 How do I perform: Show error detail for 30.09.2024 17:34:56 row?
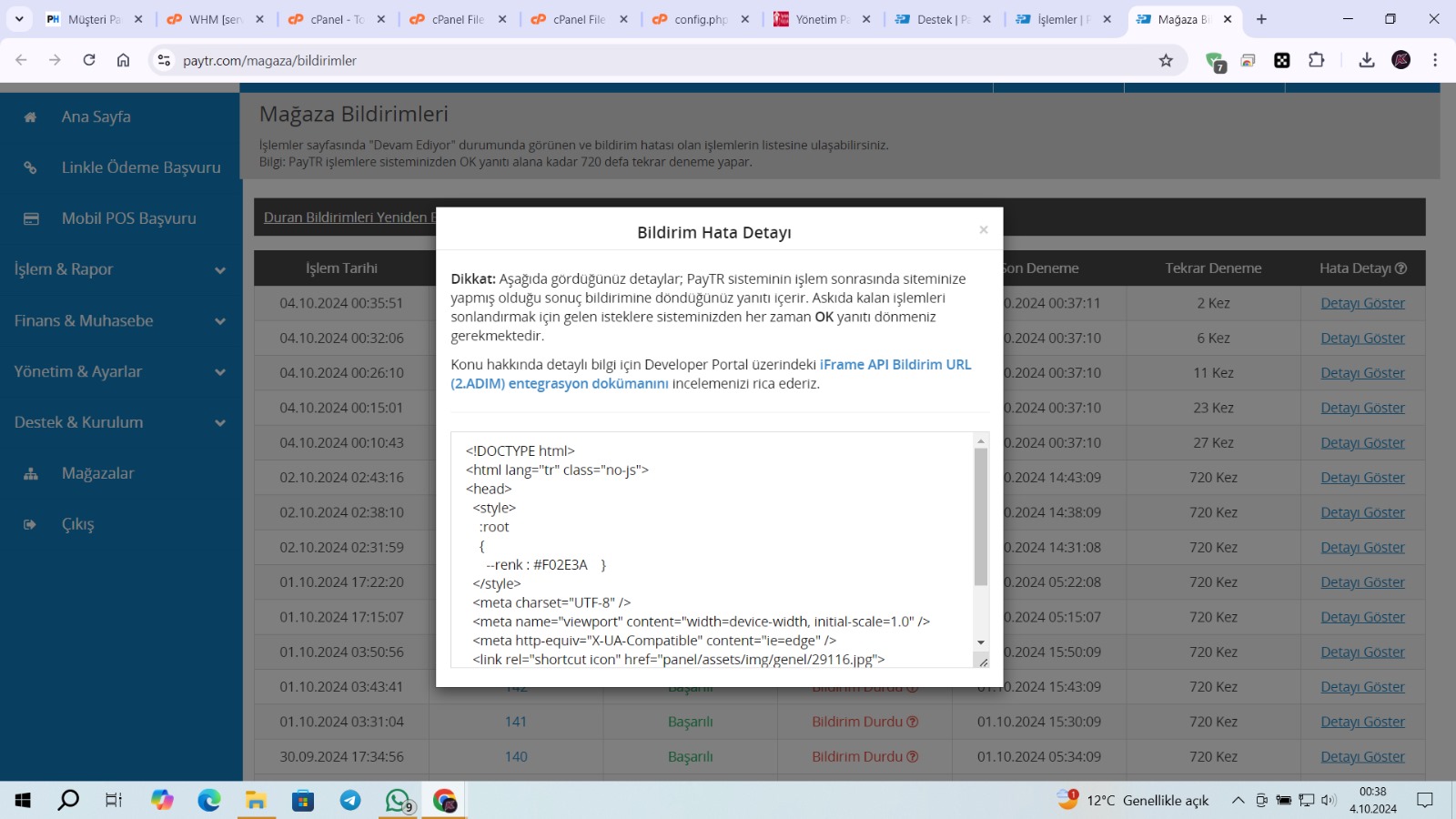(x=1362, y=757)
